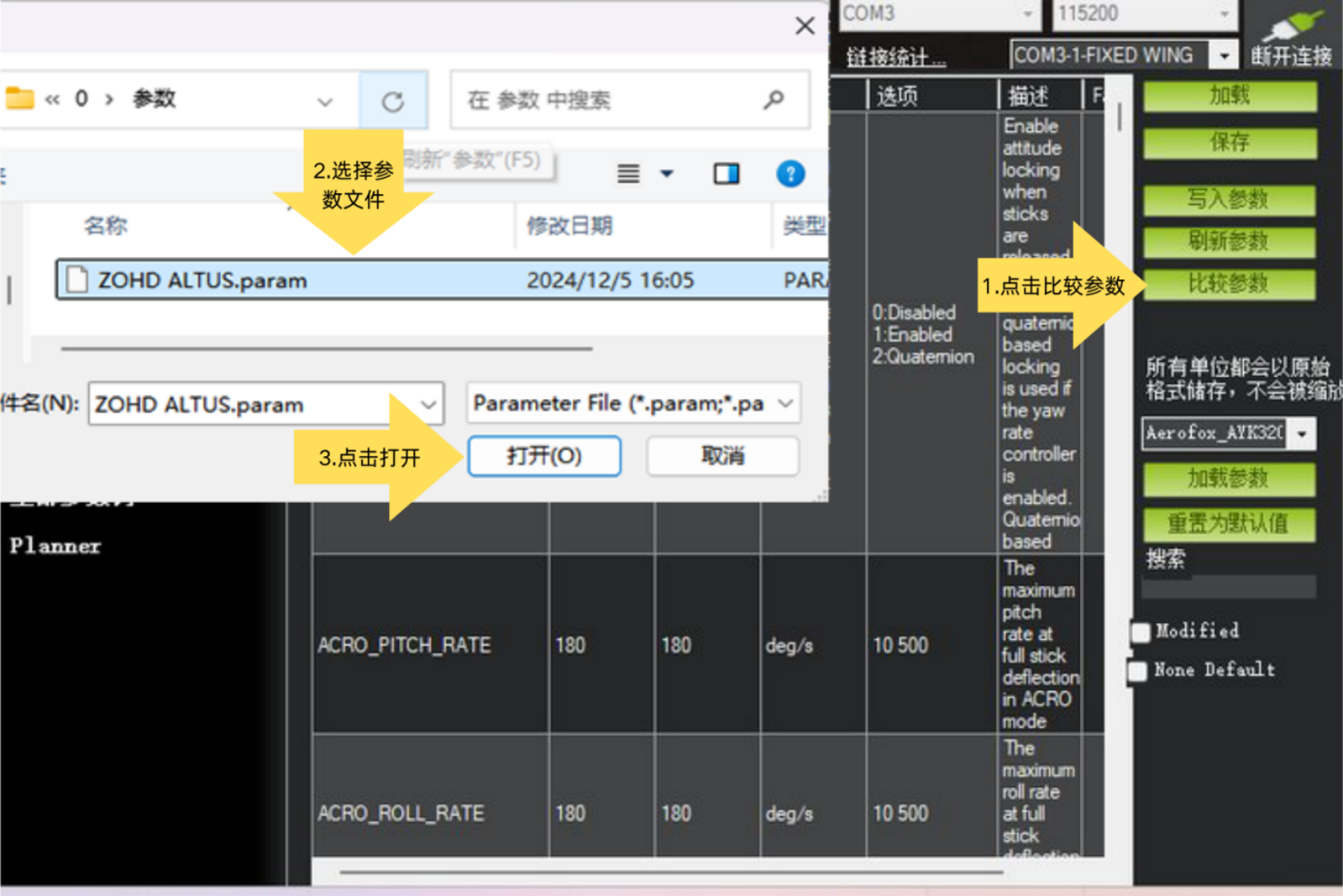1343x896 pixels.
Task: Click the refresh icon in file dialog
Action: (393, 101)
